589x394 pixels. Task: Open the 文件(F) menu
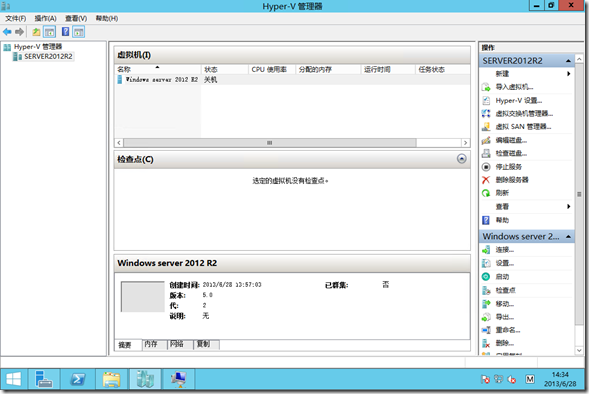pyautogui.click(x=15, y=18)
